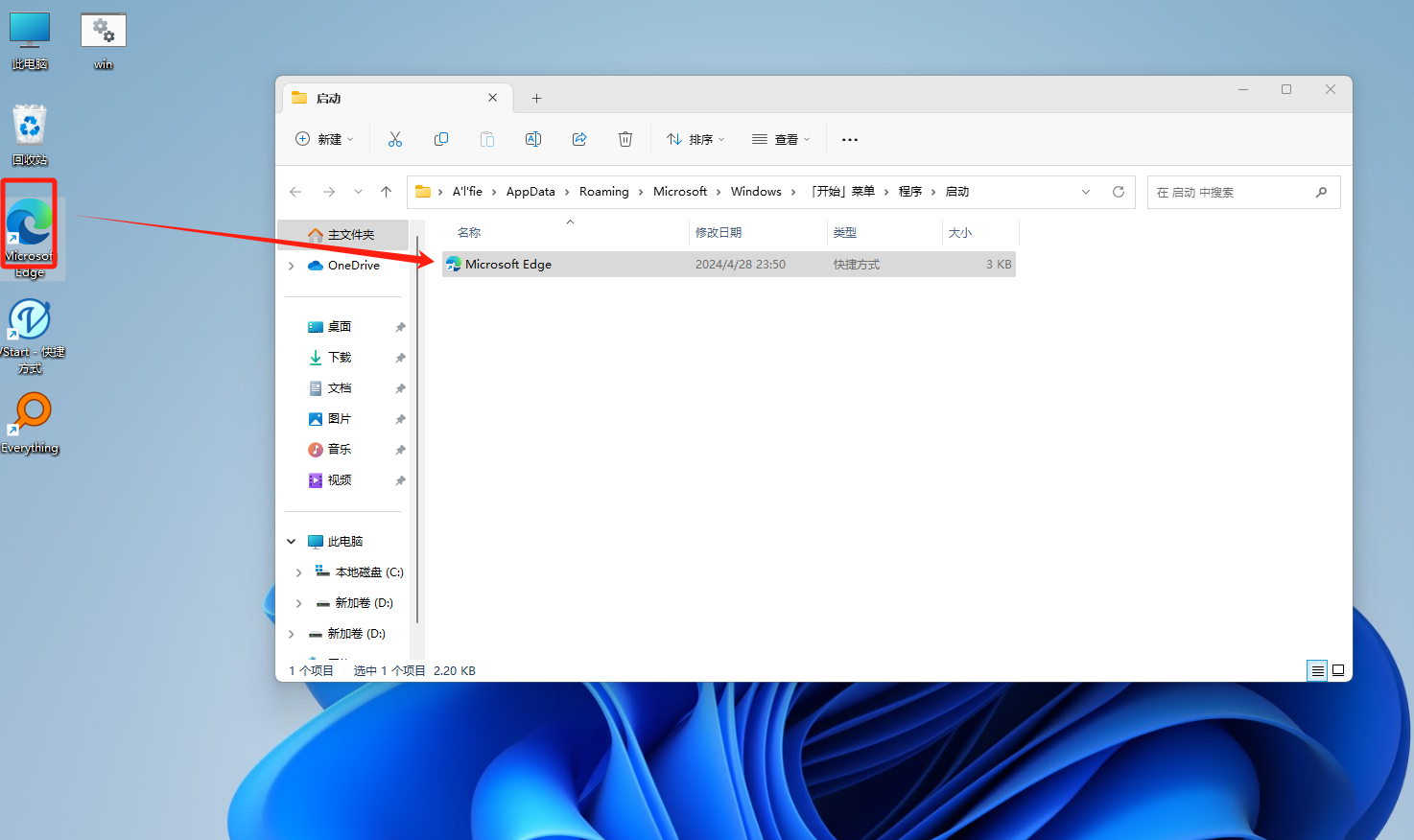This screenshot has width=1414, height=840.
Task: Expand the 本地磁盘 (C:) node
Action: pyautogui.click(x=299, y=572)
